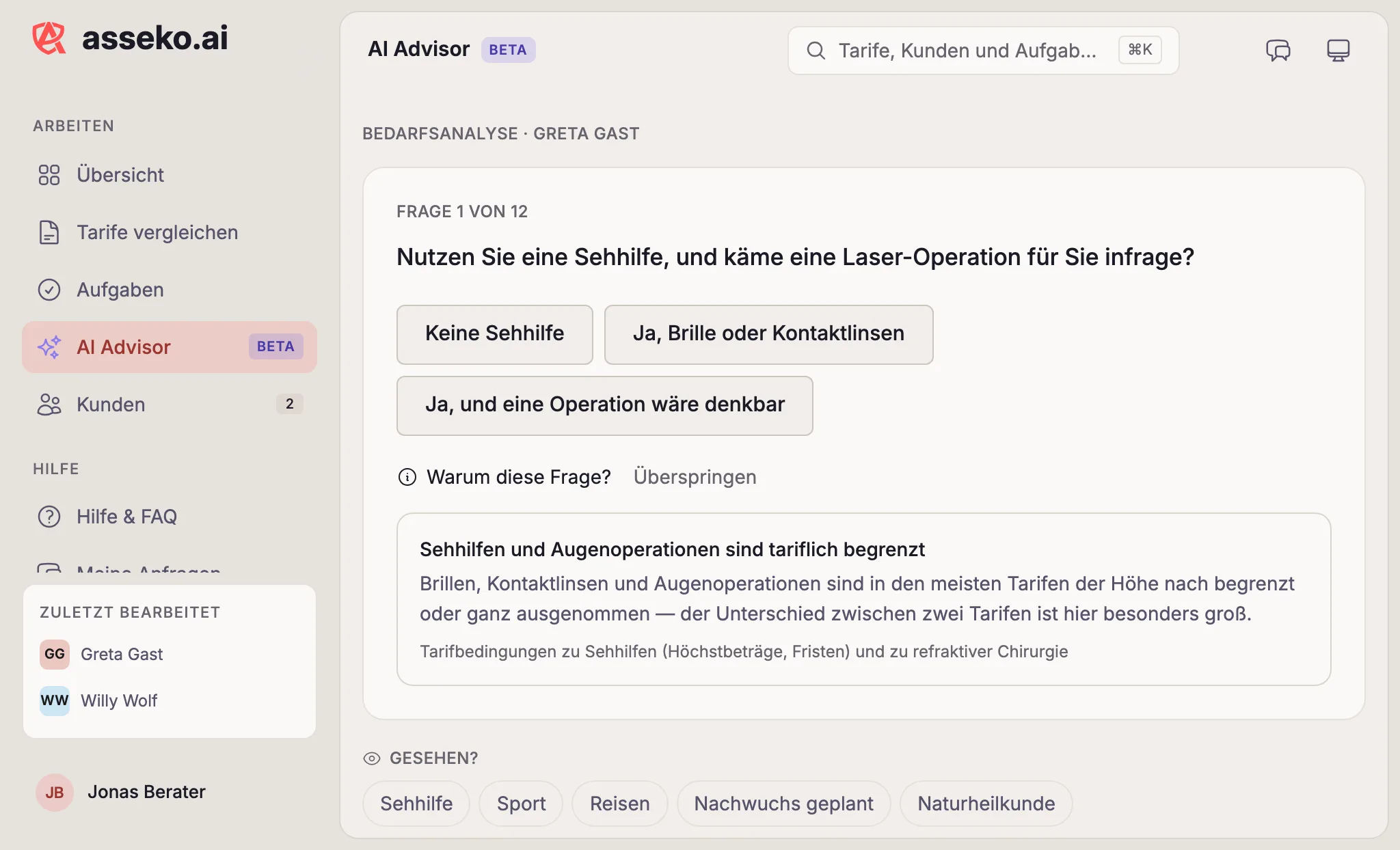
Task: Click the question text Nutzen Sie eine Sehhilfe
Action: (795, 257)
